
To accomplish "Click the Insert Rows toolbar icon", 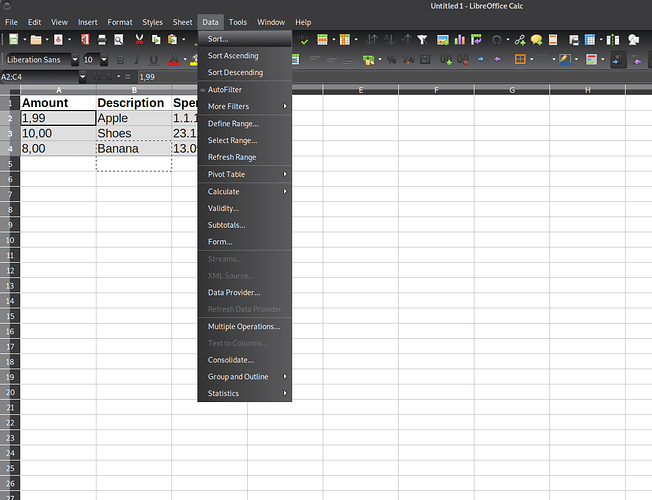I will pyautogui.click(x=322, y=40).
